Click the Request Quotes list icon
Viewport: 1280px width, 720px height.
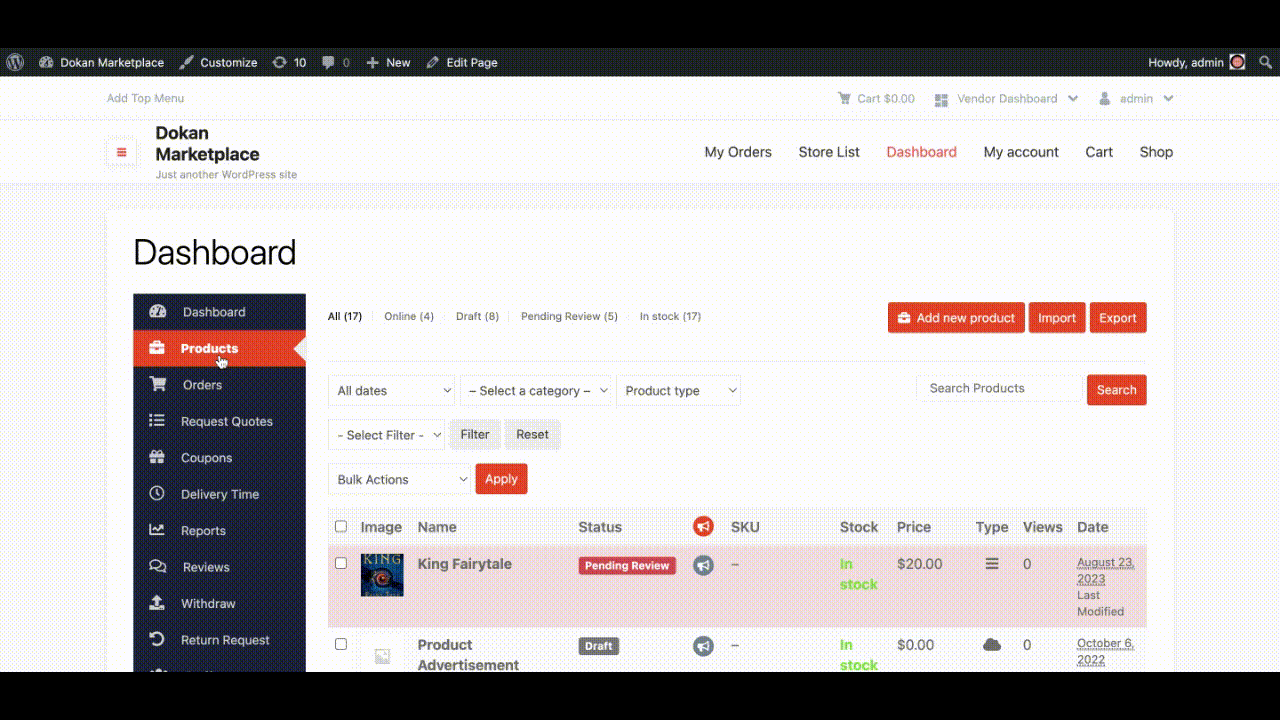click(x=157, y=421)
